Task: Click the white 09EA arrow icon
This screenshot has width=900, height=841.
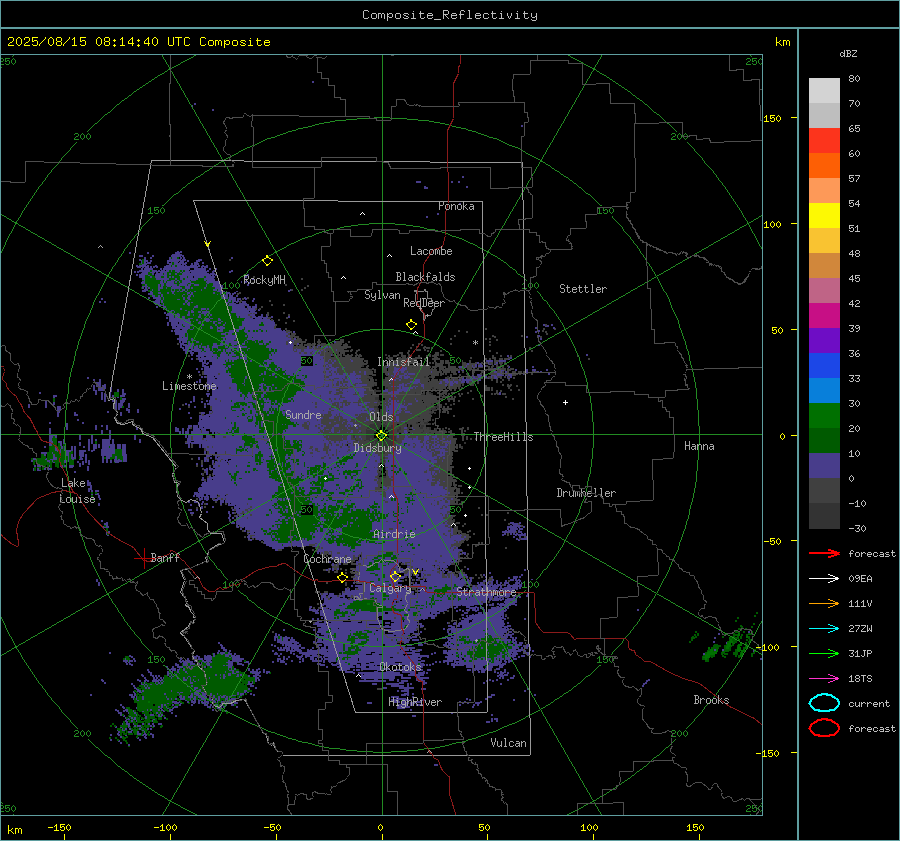Action: click(824, 579)
